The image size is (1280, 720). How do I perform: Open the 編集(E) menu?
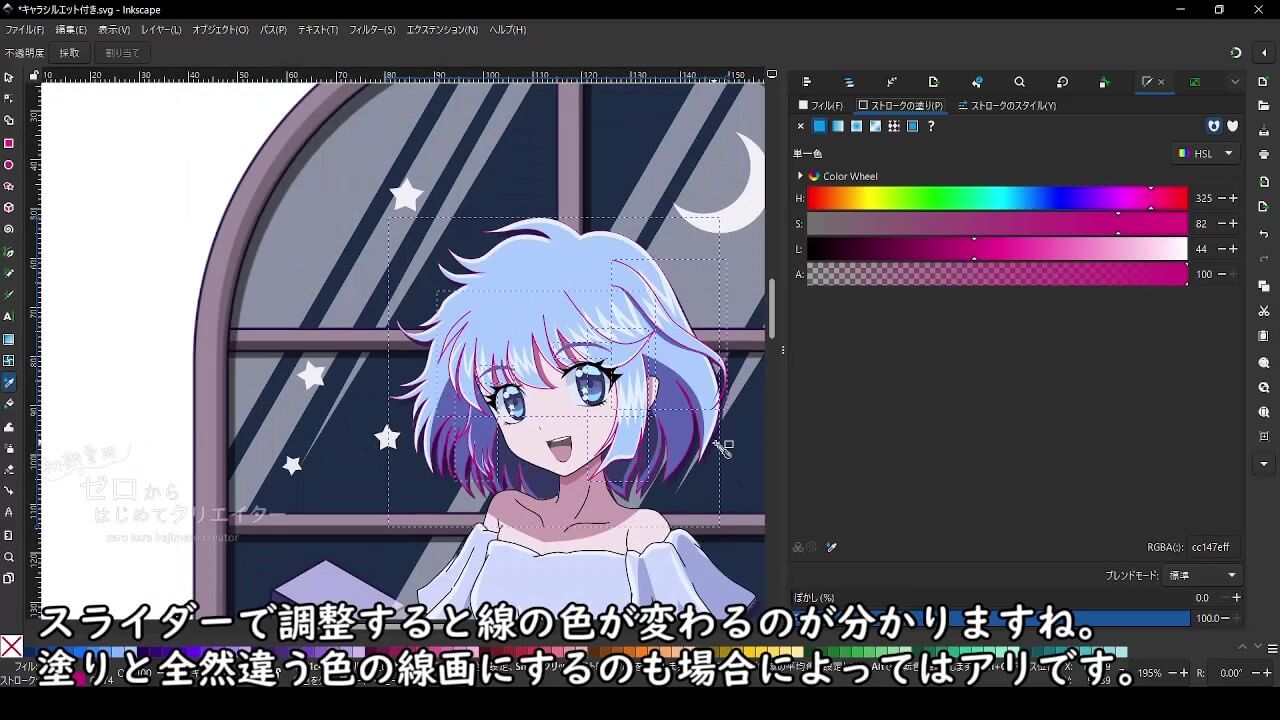point(71,30)
